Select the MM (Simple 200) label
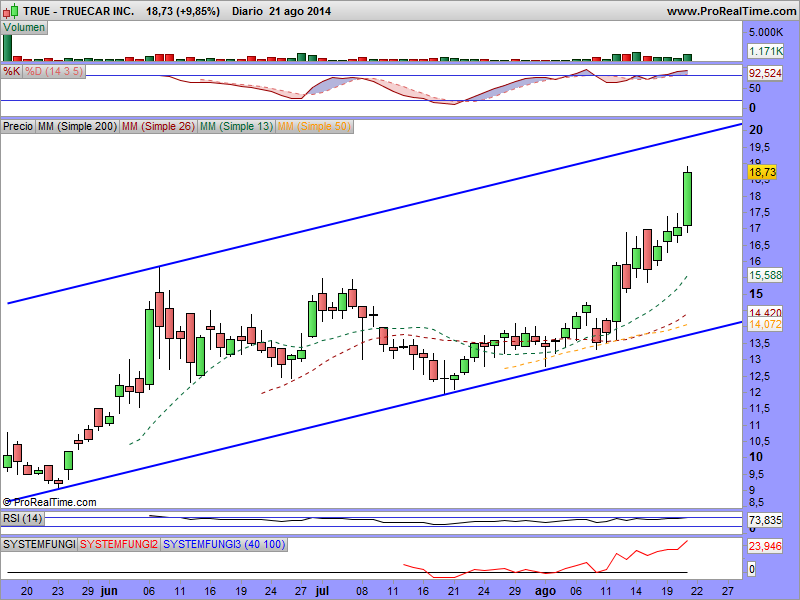Screen dimensions: 800x600 click(x=77, y=126)
